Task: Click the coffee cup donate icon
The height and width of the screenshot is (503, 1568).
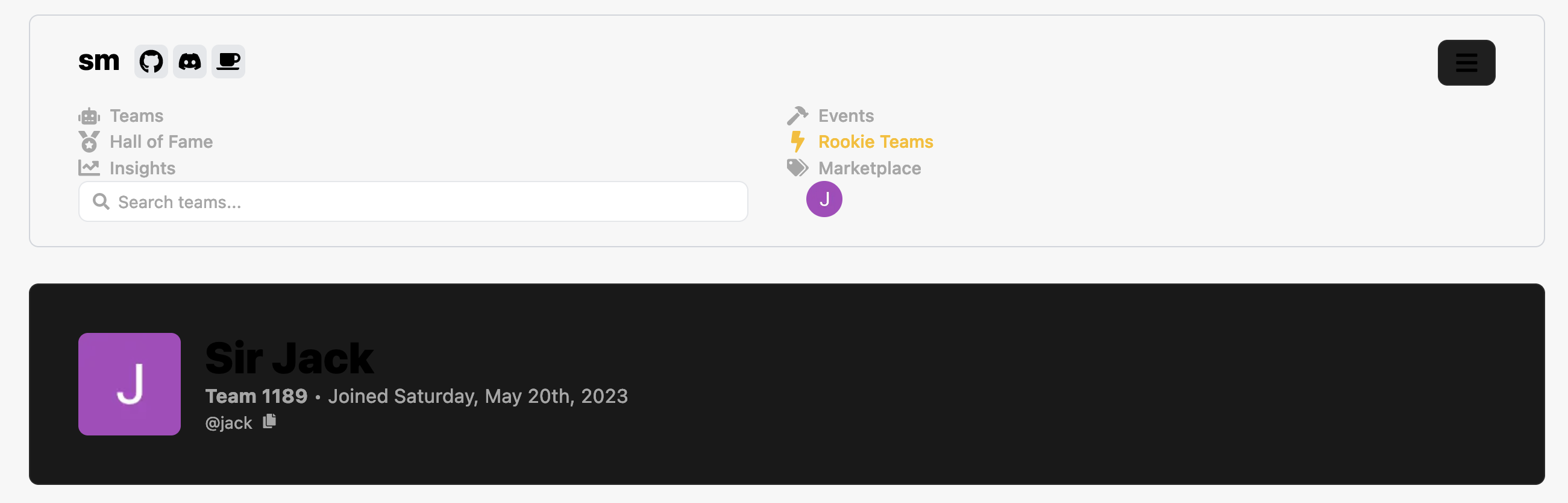Action: (x=228, y=62)
